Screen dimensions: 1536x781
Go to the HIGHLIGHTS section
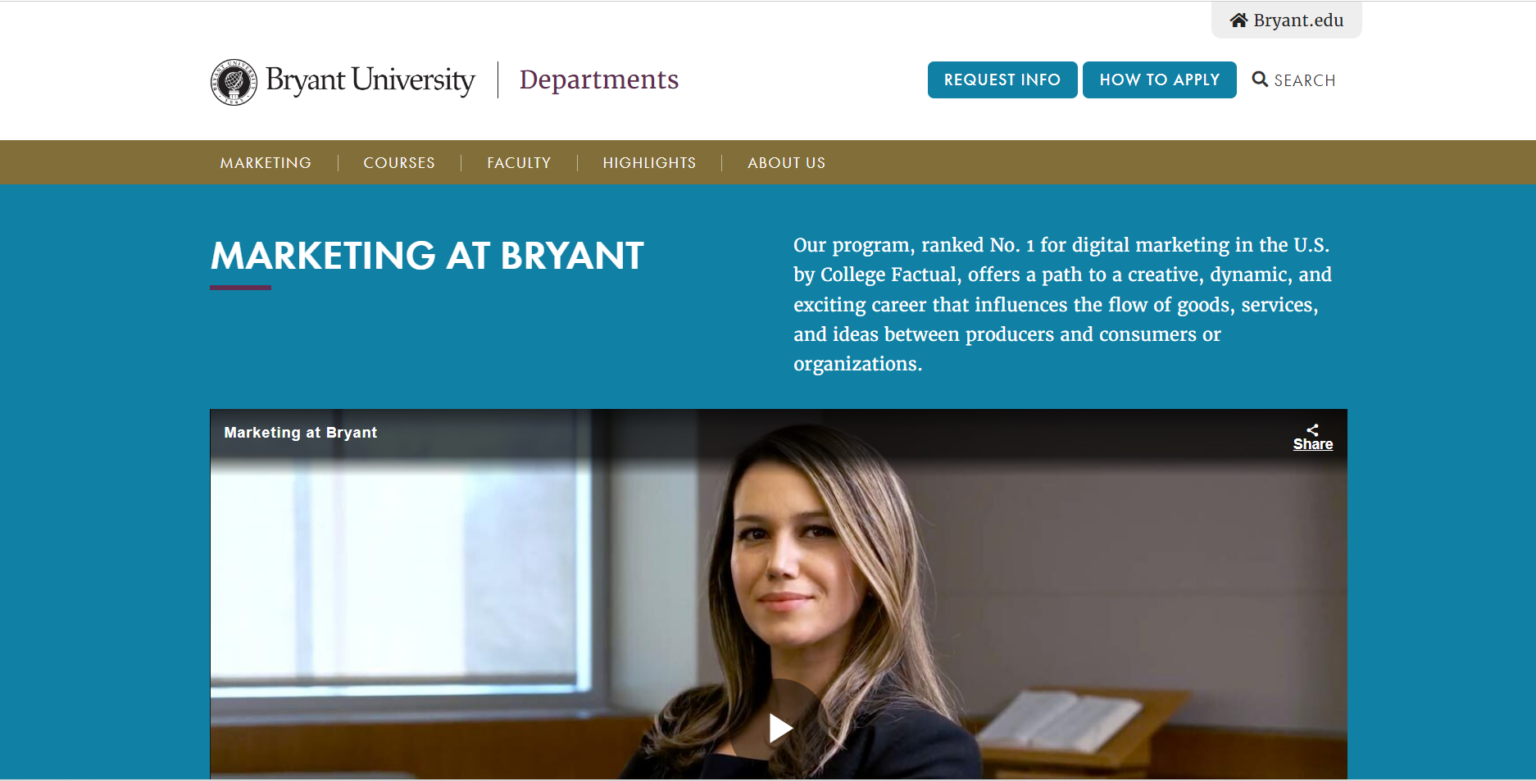pyautogui.click(x=649, y=162)
